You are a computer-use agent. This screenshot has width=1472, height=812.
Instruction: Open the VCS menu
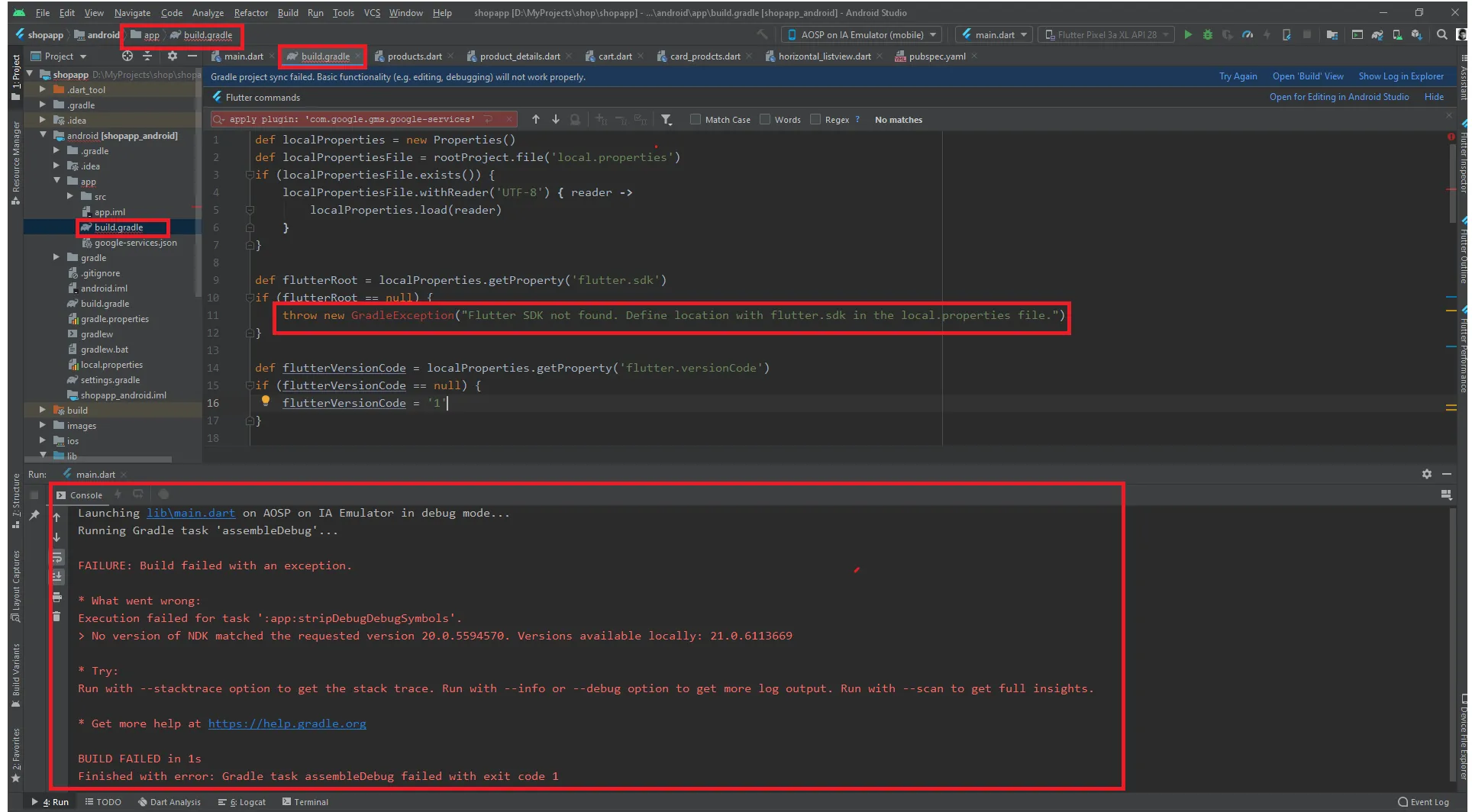pos(372,12)
